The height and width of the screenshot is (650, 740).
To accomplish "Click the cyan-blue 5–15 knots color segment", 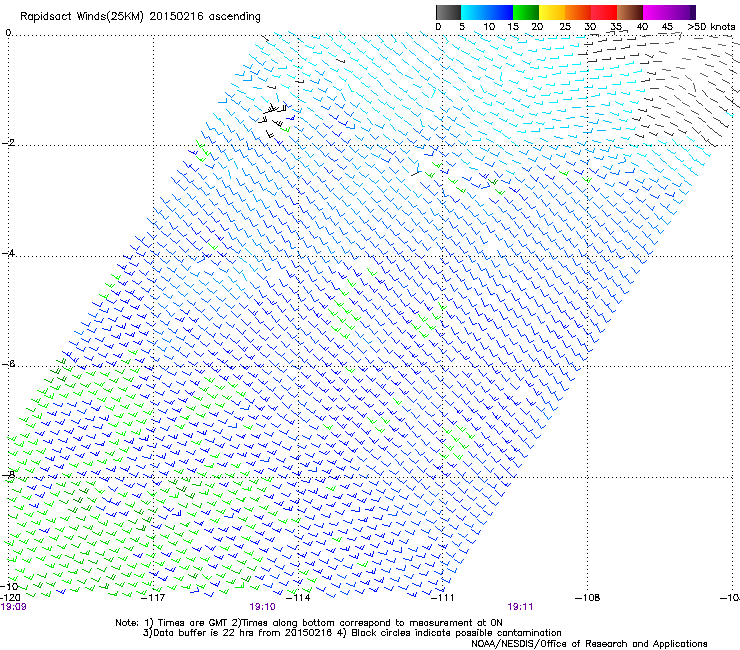I will (x=487, y=12).
